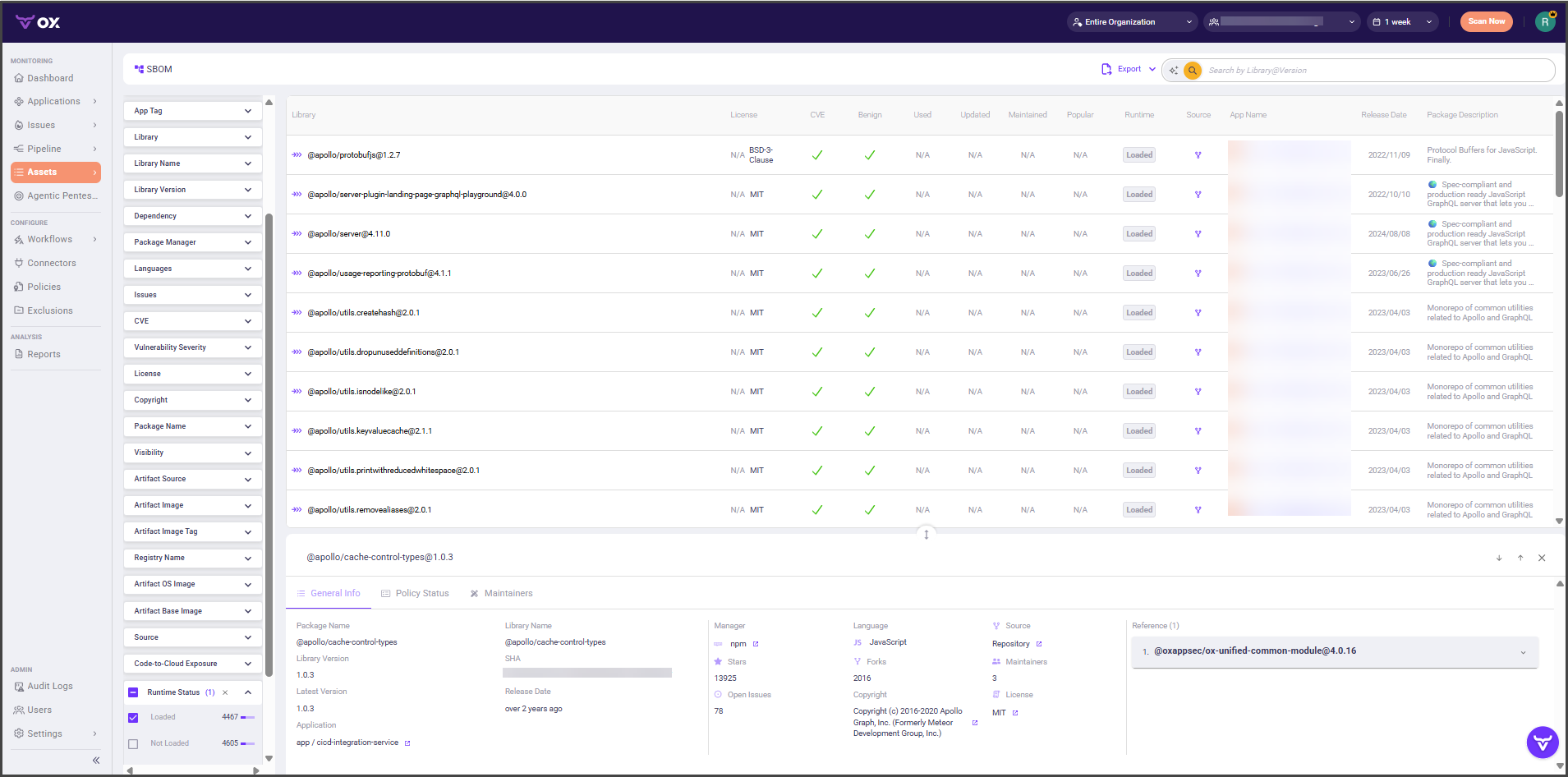The height and width of the screenshot is (777, 1568).
Task: Expand the Vulnerability Severity filter
Action: (x=192, y=347)
